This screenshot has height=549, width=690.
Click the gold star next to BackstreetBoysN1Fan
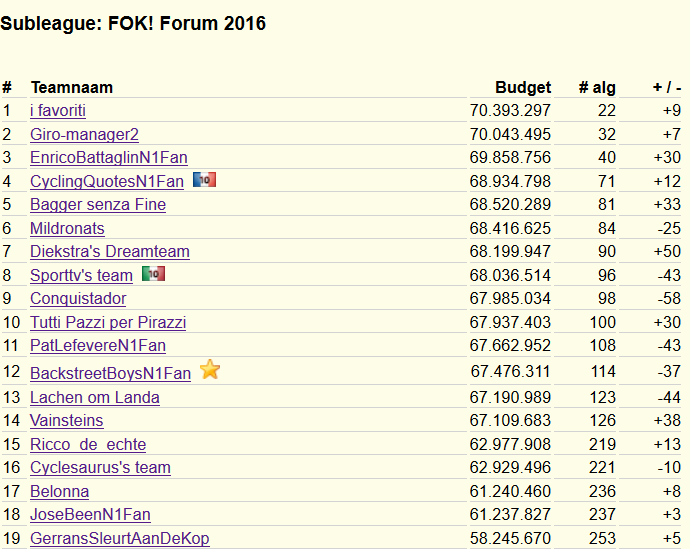210,370
